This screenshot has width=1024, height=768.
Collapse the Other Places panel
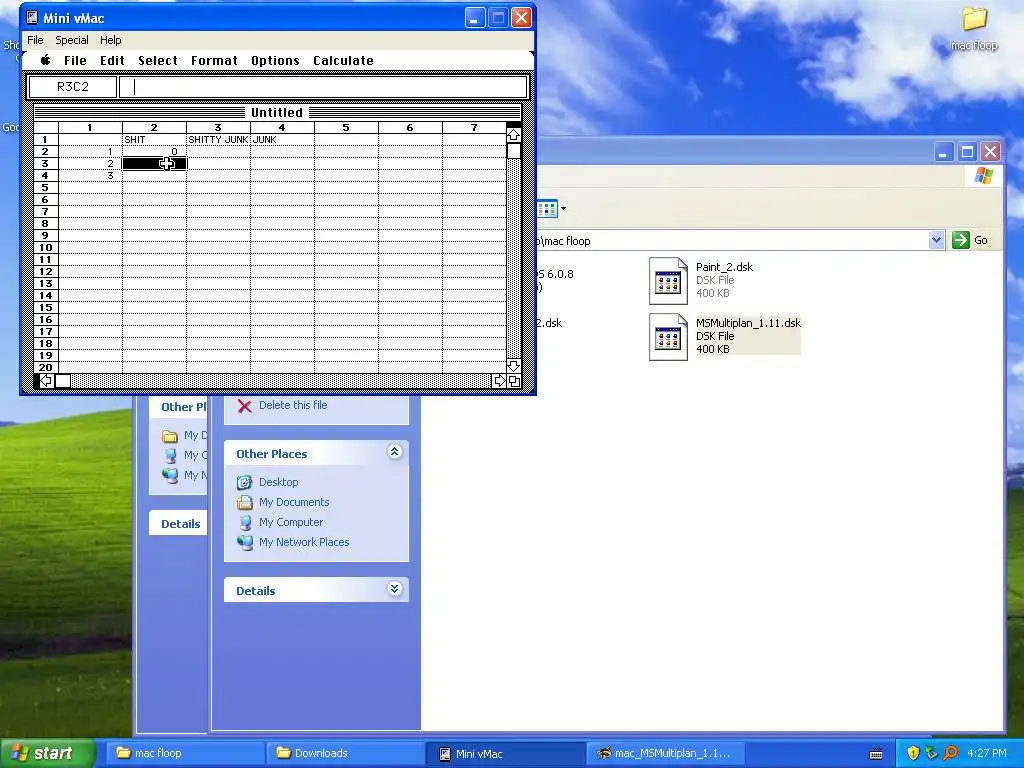pos(394,451)
